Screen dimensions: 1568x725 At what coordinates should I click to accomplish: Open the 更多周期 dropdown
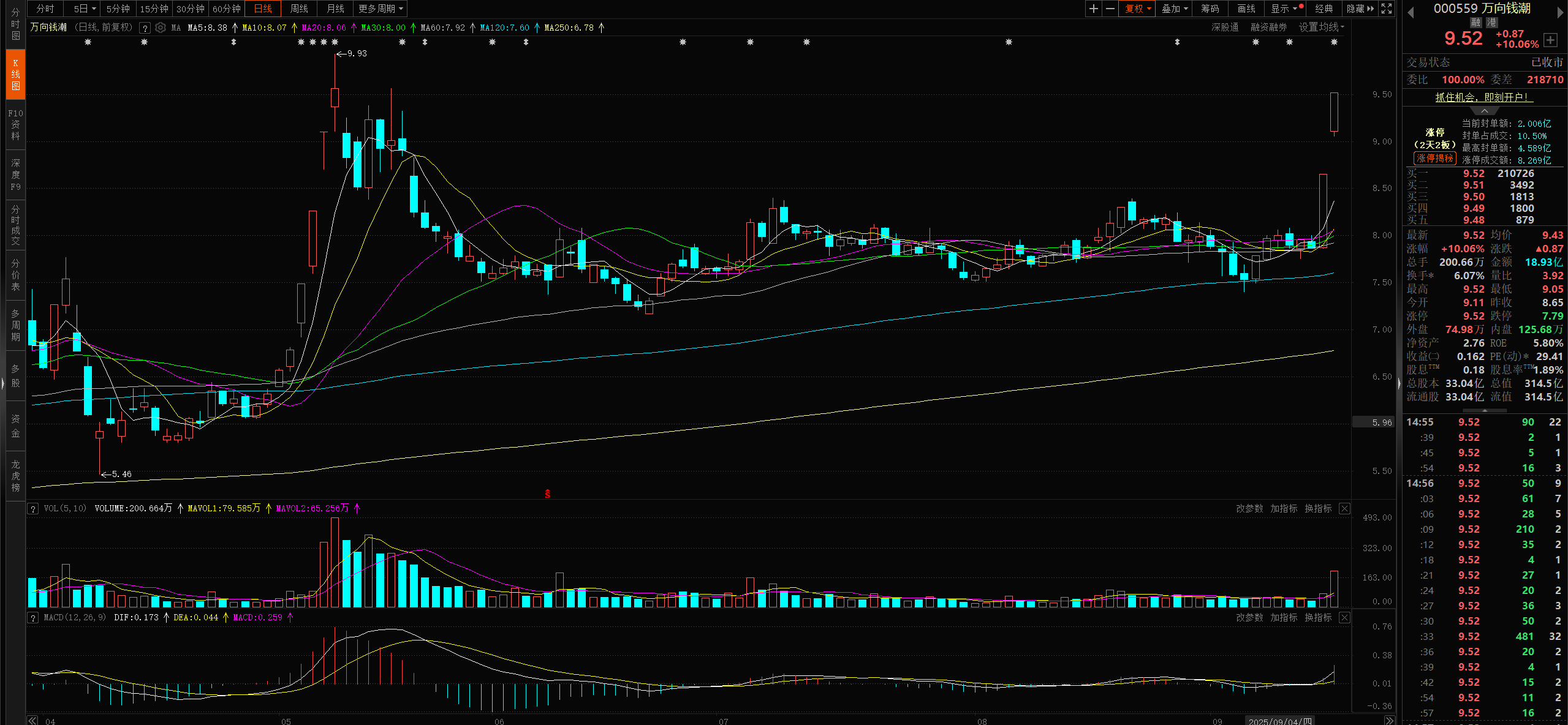click(381, 9)
